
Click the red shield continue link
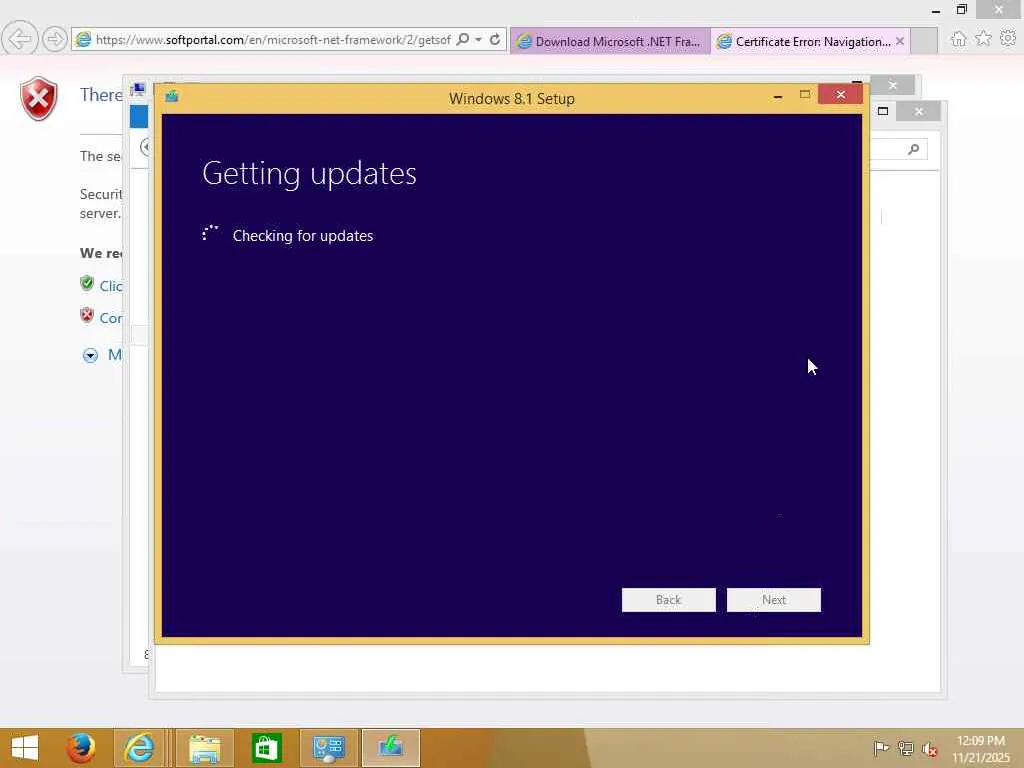click(87, 315)
